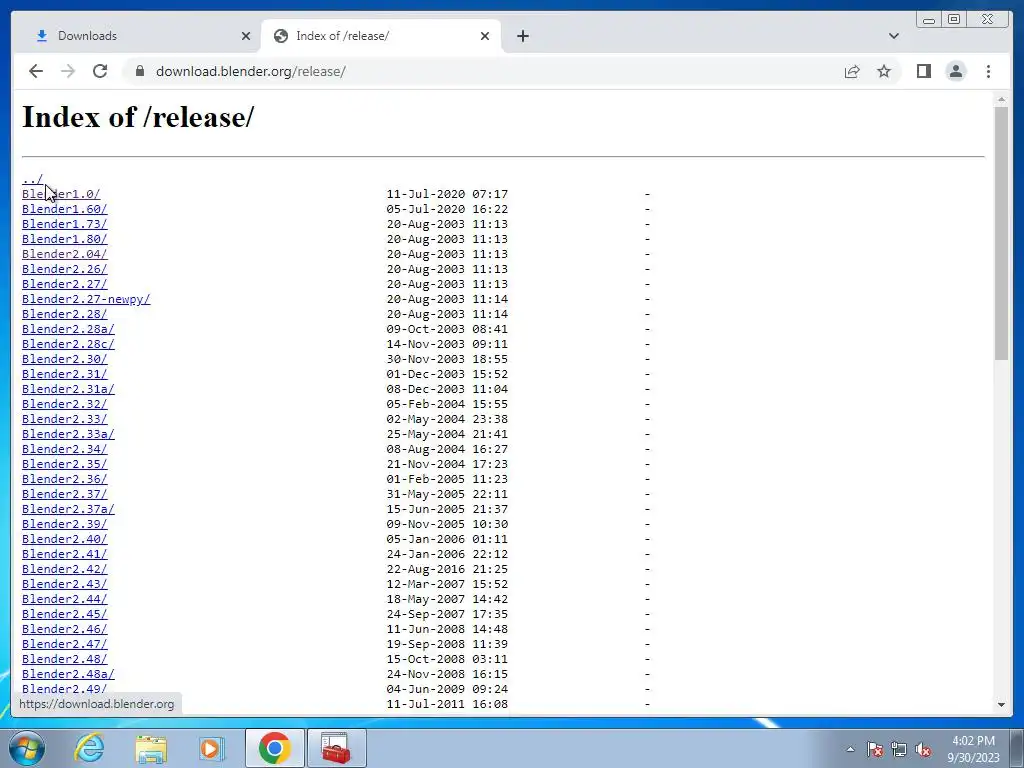Open the Windows Start menu
1024x768 pixels.
(x=26, y=748)
